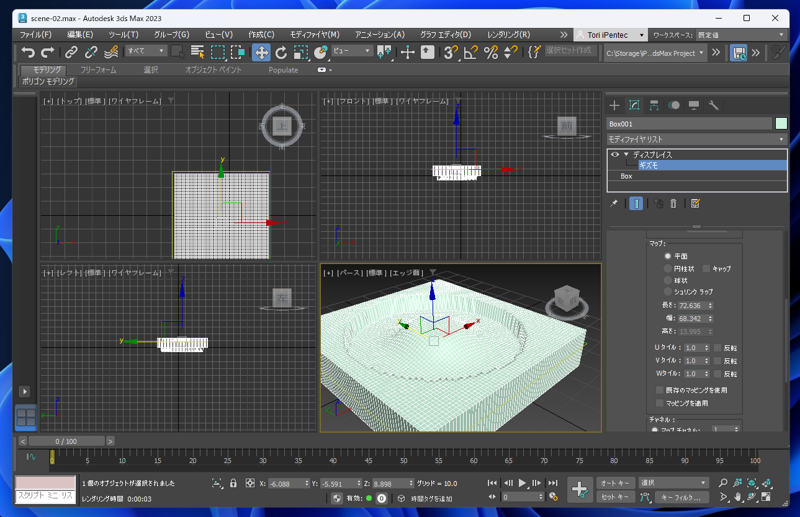This screenshot has height=517, width=800.
Task: Enable マッピングを適用 checkbox
Action: [x=659, y=403]
